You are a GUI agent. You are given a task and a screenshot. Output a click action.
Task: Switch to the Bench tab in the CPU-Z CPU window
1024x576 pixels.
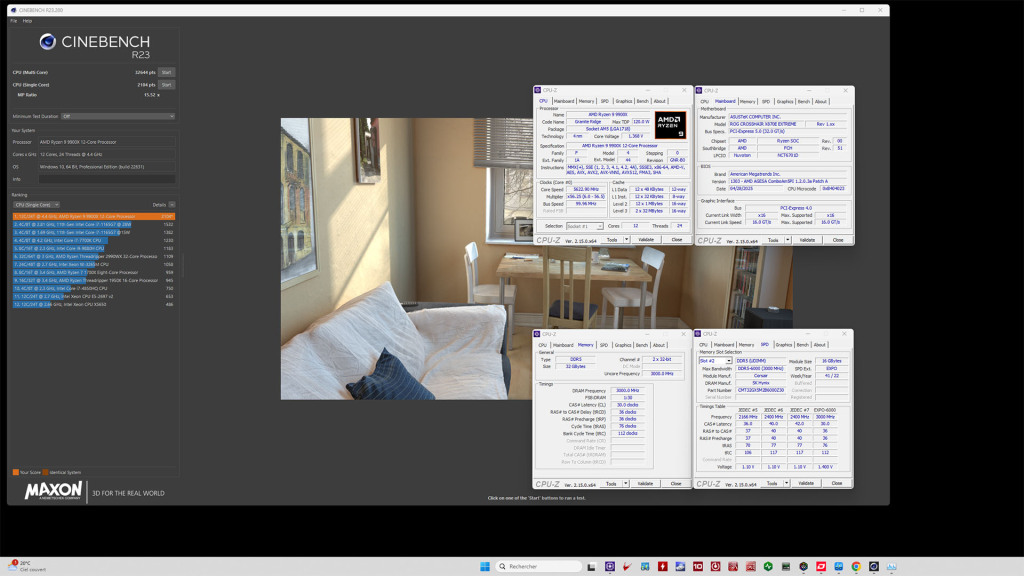point(643,101)
